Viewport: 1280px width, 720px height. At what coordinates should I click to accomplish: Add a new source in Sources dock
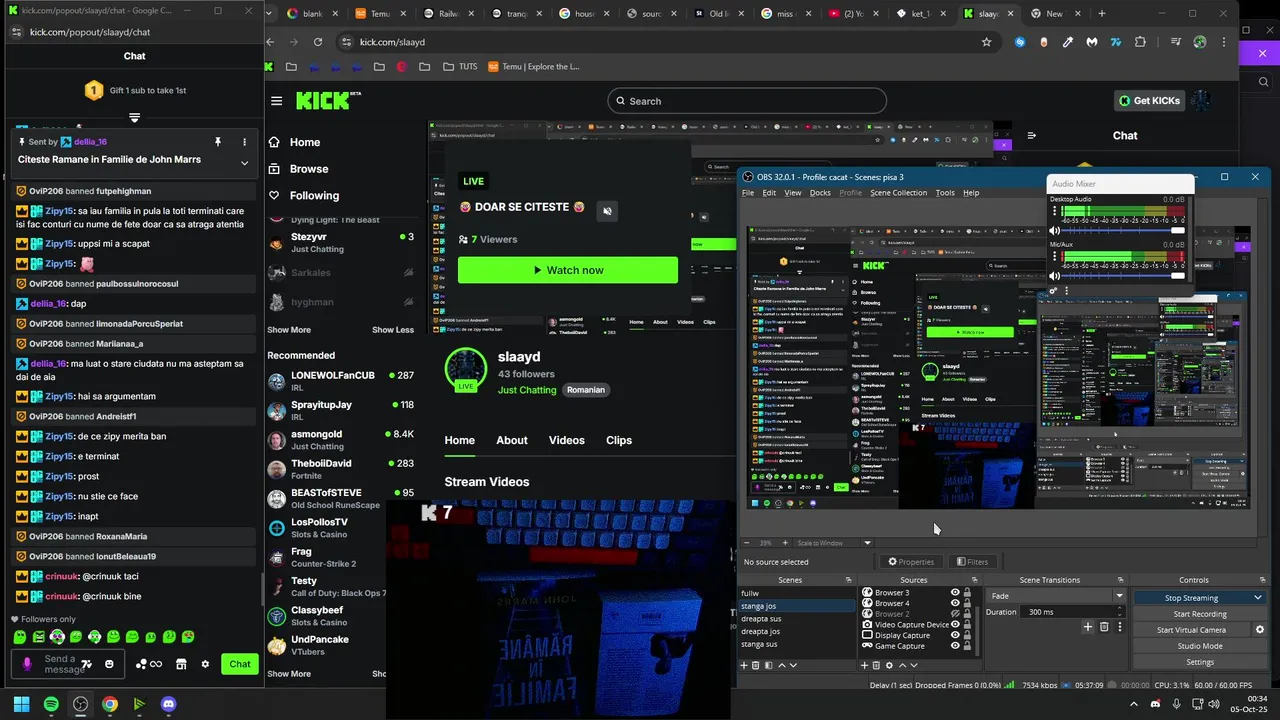[x=864, y=665]
